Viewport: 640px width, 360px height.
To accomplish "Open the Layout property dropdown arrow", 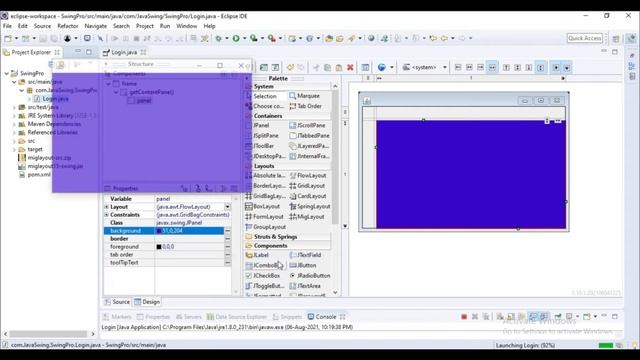I will 228,207.
